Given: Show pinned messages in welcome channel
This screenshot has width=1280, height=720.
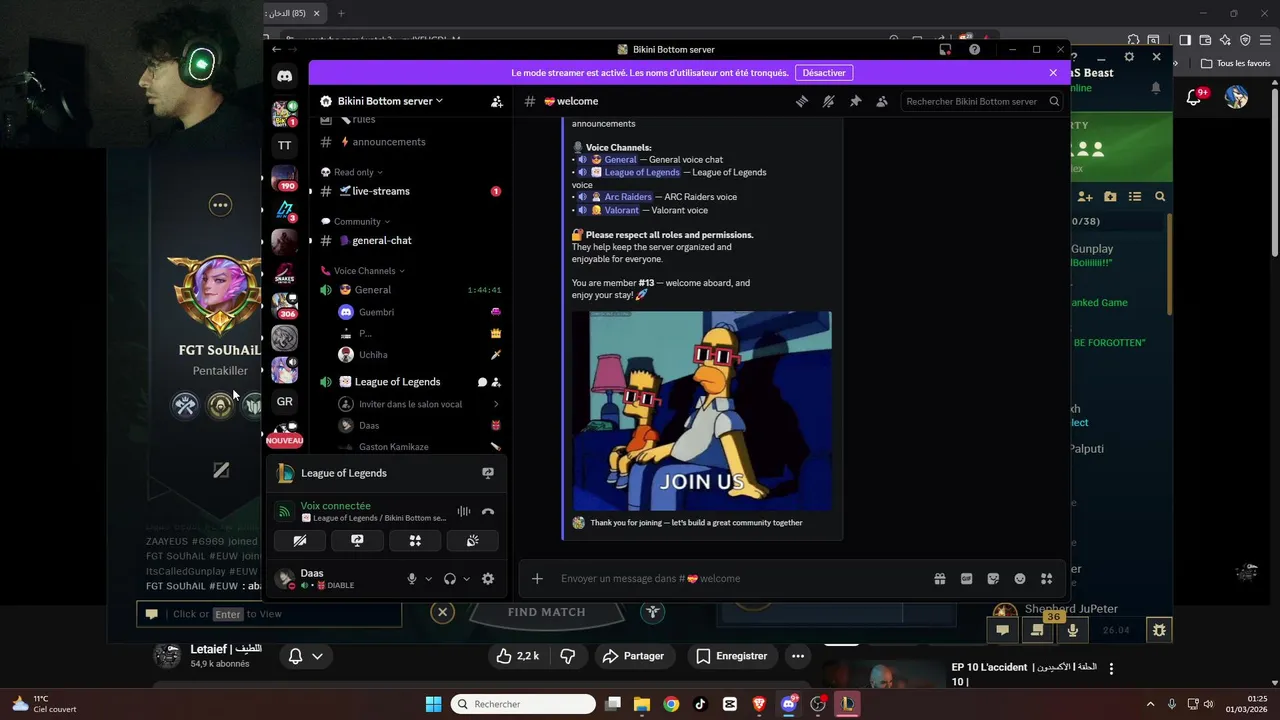Looking at the screenshot, I should click(x=855, y=101).
